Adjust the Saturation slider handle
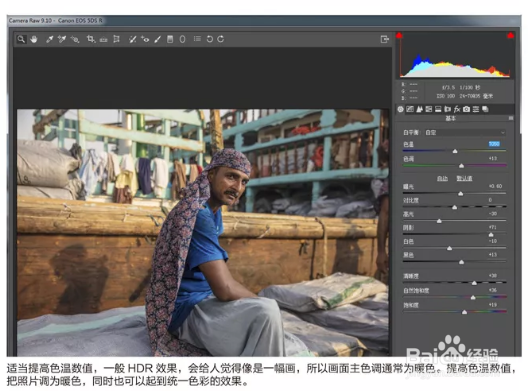Image resolution: width=530 pixels, height=391 pixels. (464, 312)
